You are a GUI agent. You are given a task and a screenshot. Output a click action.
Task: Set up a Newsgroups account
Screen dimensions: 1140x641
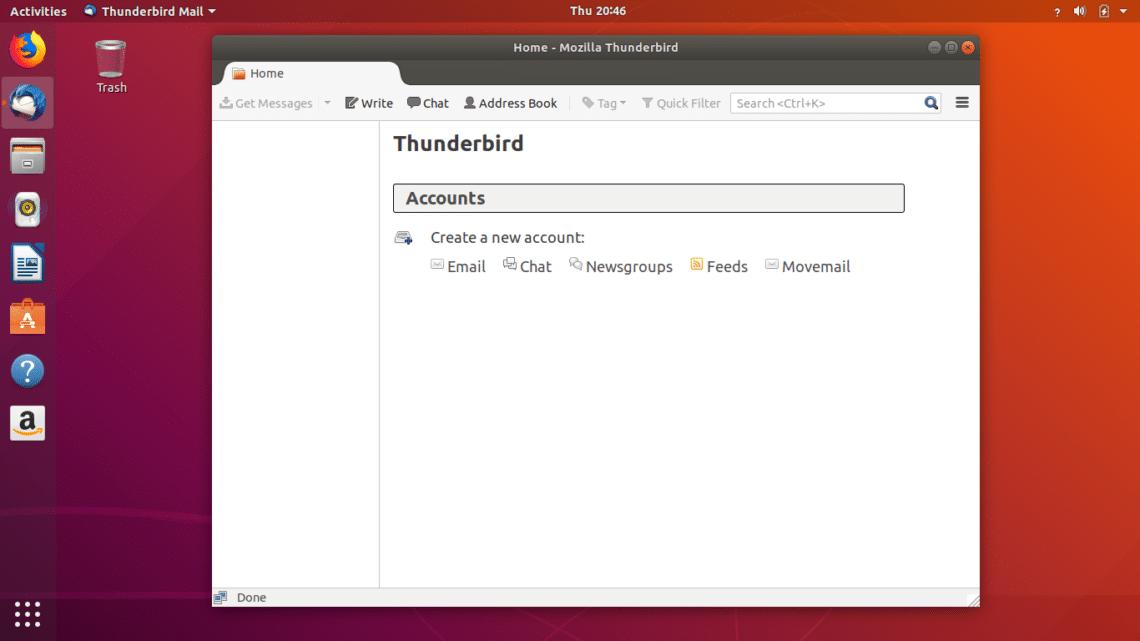(620, 266)
